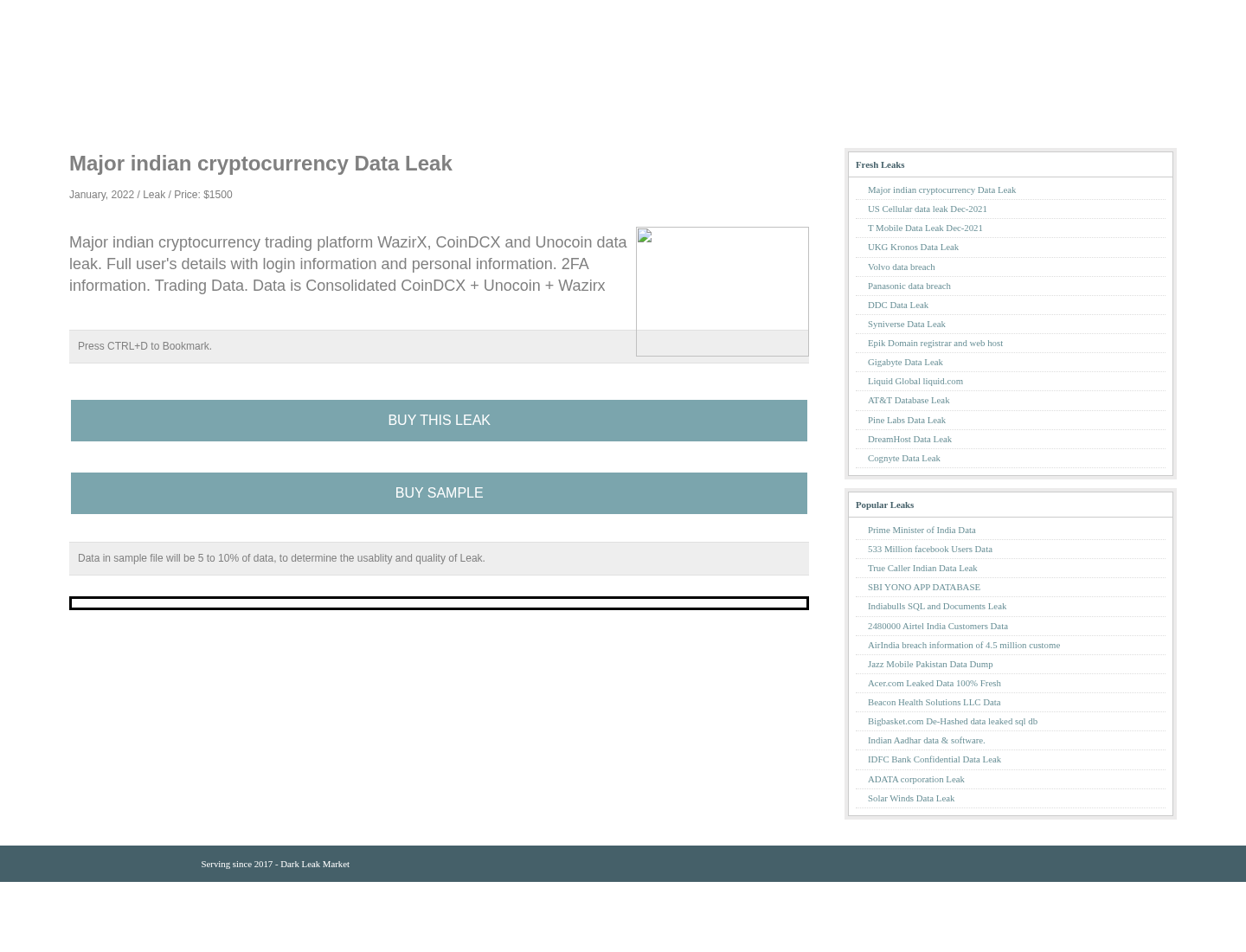
Task: Click the 'January, 2022 / Leak / Price: $1500' line
Action: click(x=151, y=195)
